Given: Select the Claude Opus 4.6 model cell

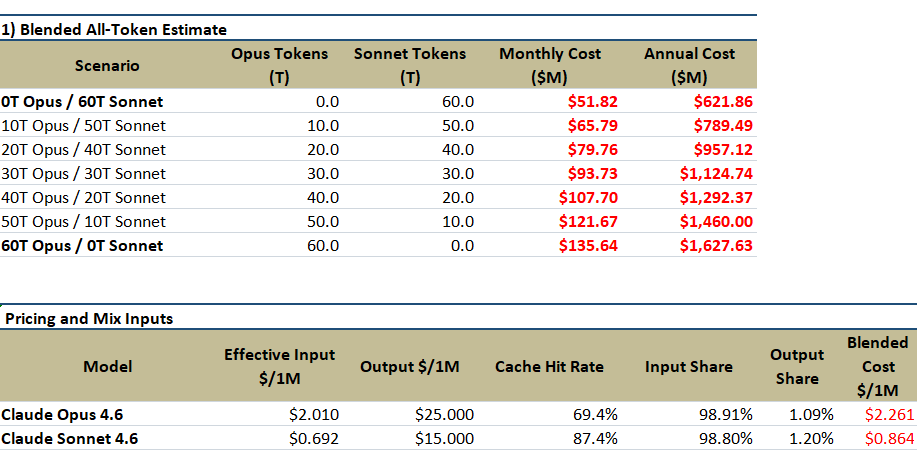Looking at the screenshot, I should (x=62, y=414).
